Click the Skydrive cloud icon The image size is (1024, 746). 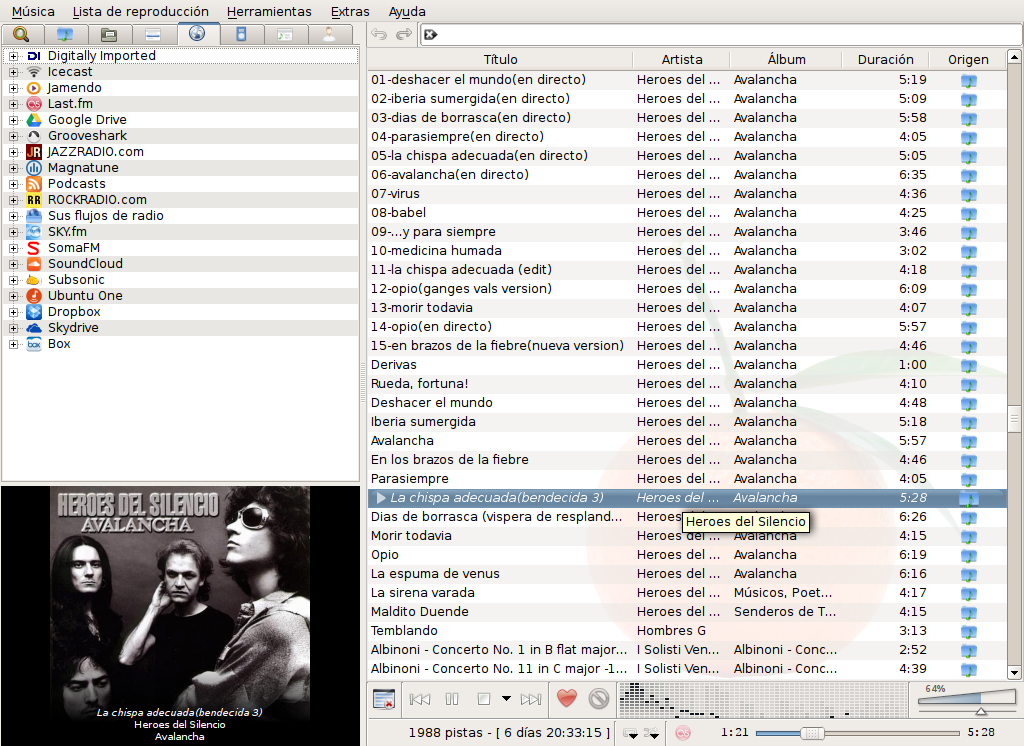pos(34,328)
